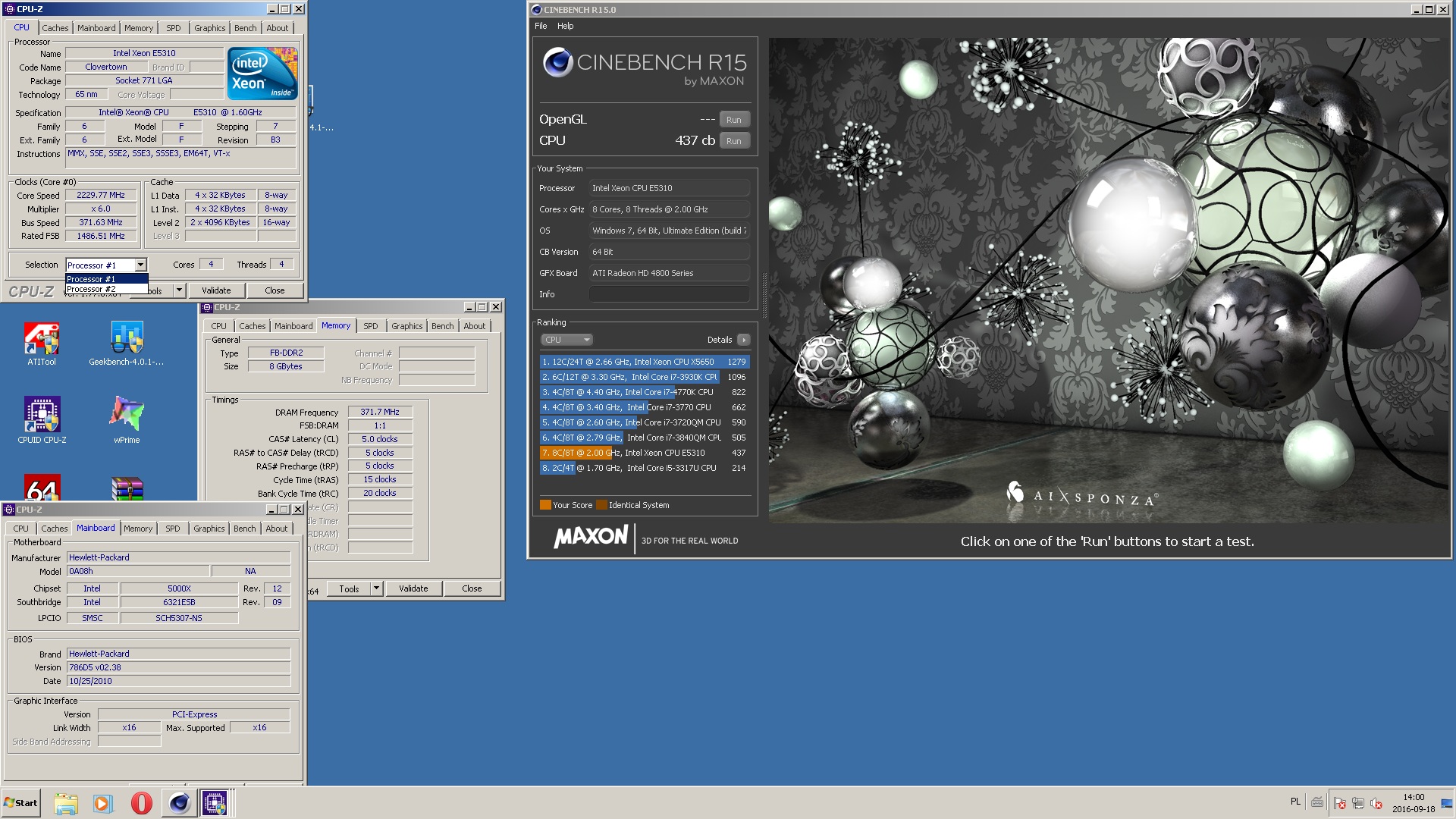This screenshot has height=819, width=1456.
Task: Click BIOS version 786D5 v02.38
Action: click(x=179, y=667)
